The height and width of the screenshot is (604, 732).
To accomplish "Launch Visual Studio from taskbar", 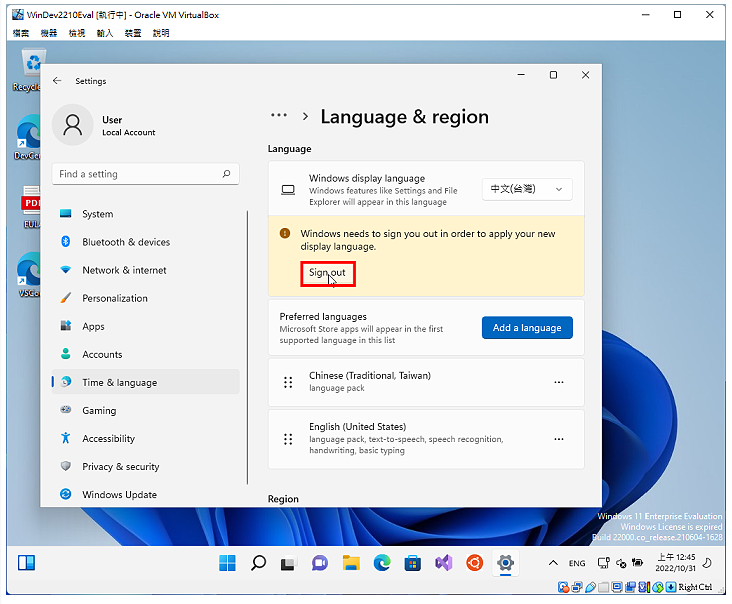I will coord(443,563).
